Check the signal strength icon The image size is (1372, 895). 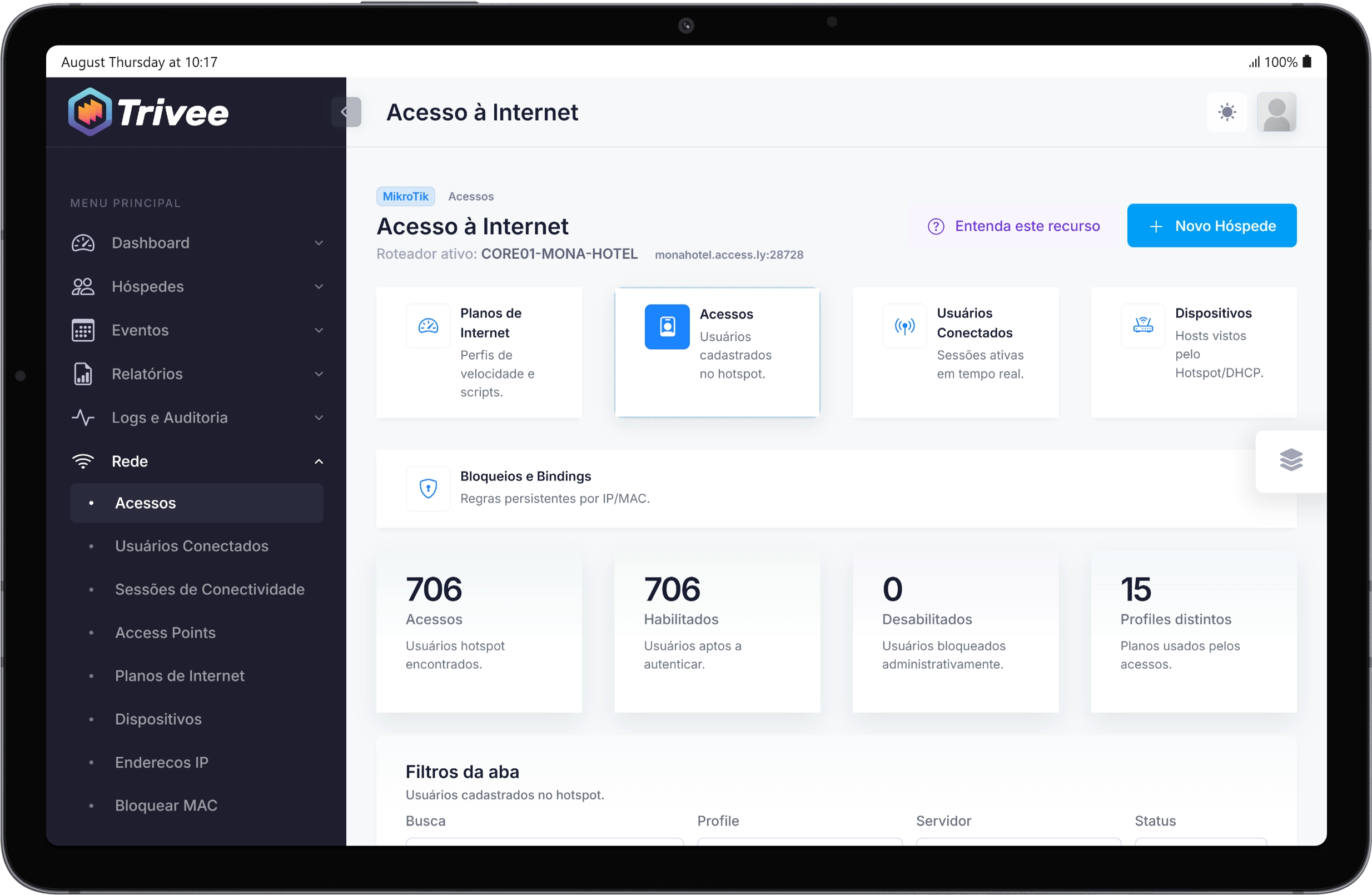pyautogui.click(x=1254, y=62)
